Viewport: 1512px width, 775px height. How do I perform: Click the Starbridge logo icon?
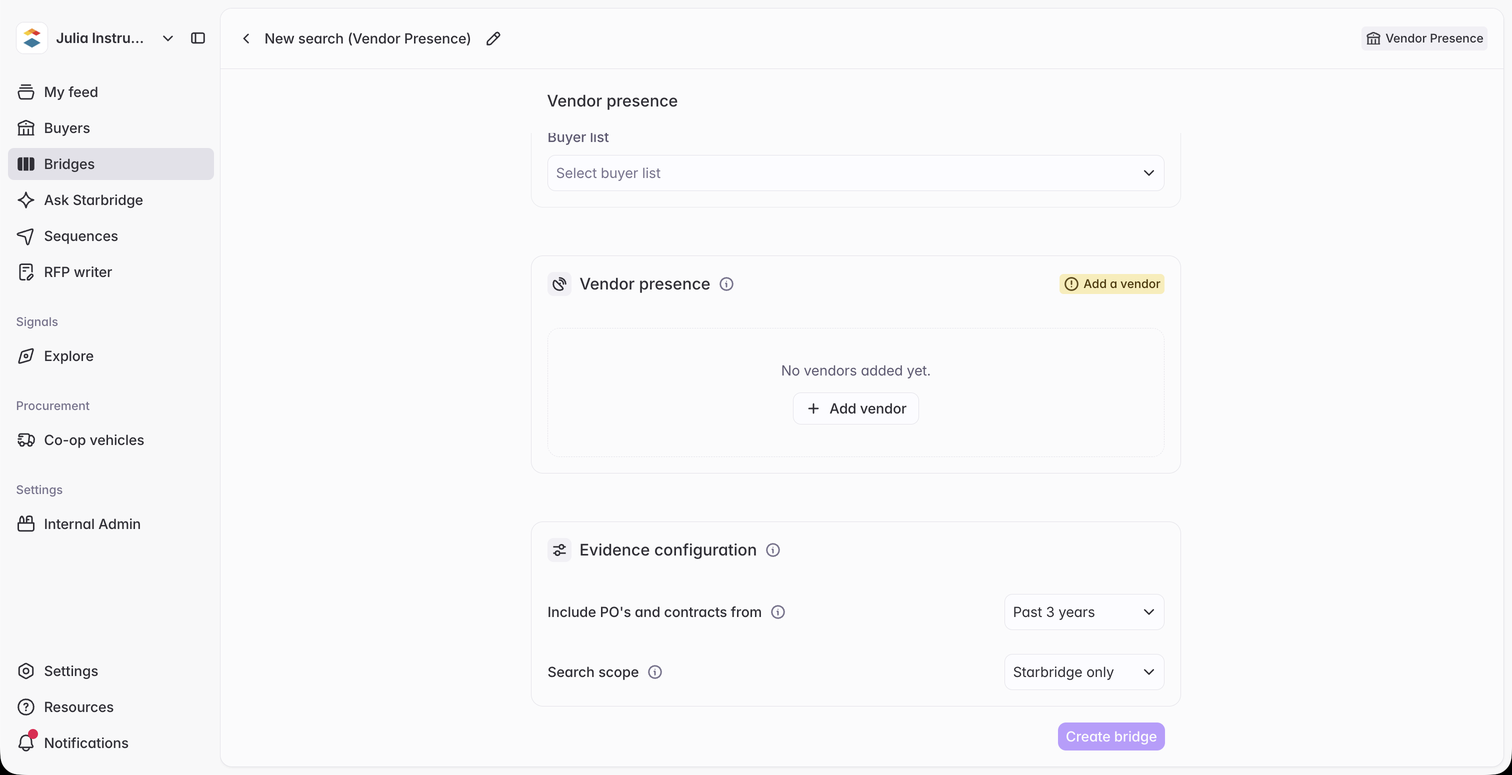click(32, 38)
